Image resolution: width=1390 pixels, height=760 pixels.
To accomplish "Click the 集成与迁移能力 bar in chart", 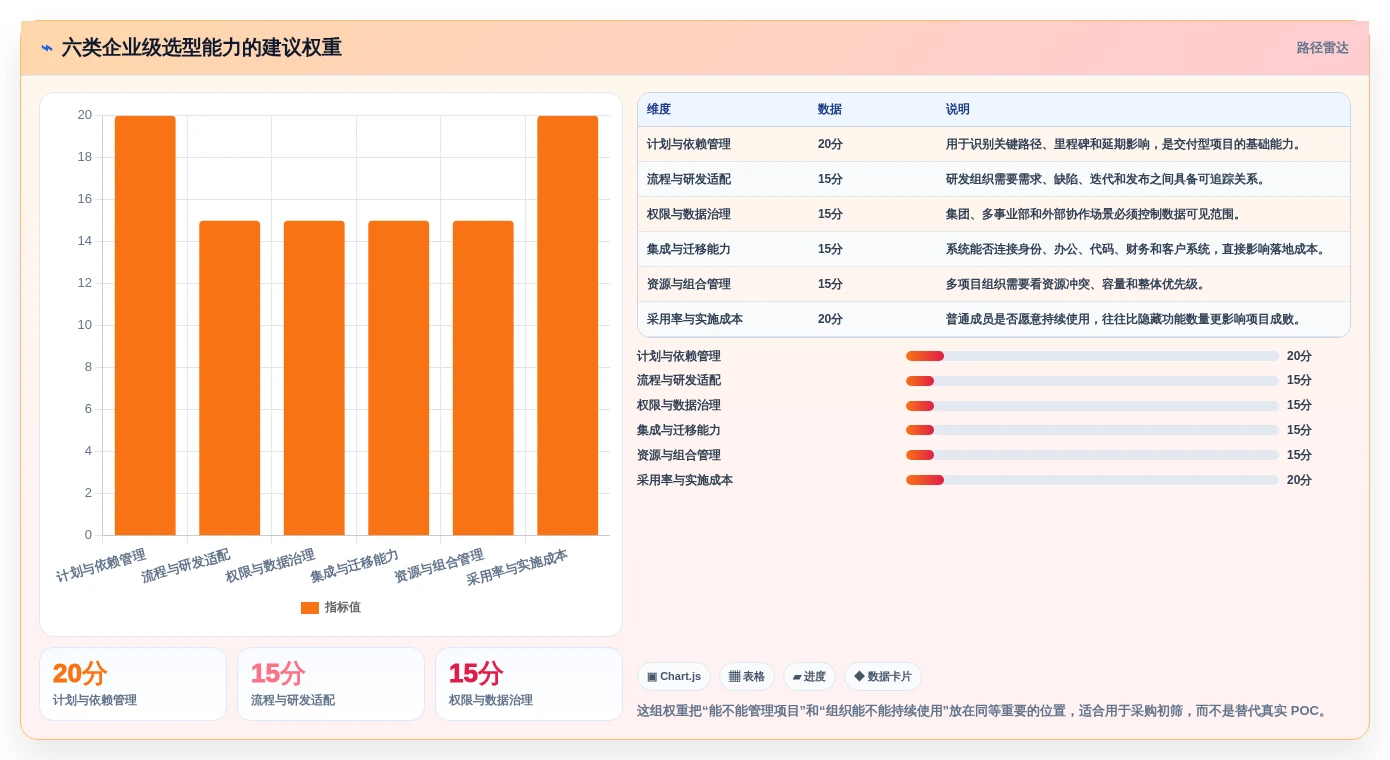I will [399, 378].
